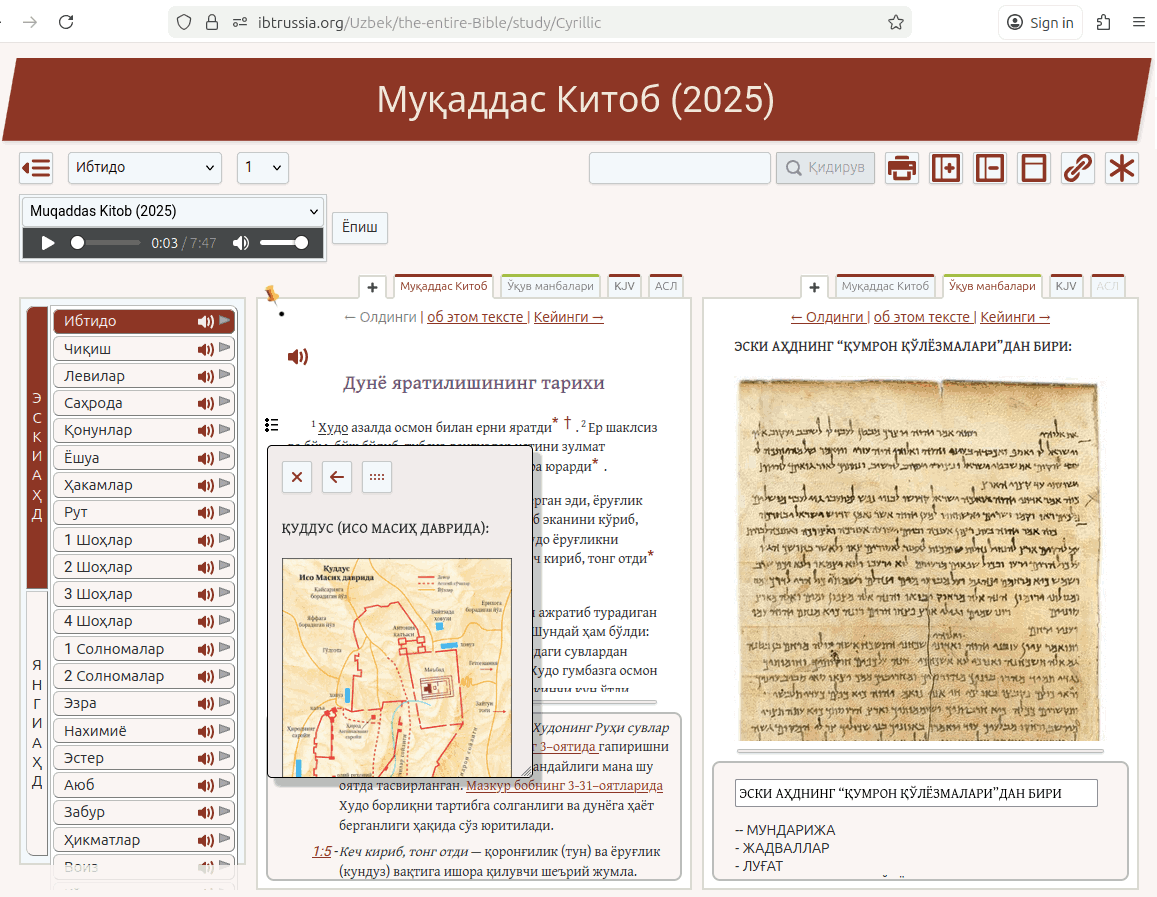This screenshot has height=897, width=1157.
Task: Click the printer icon in toolbar
Action: click(902, 168)
